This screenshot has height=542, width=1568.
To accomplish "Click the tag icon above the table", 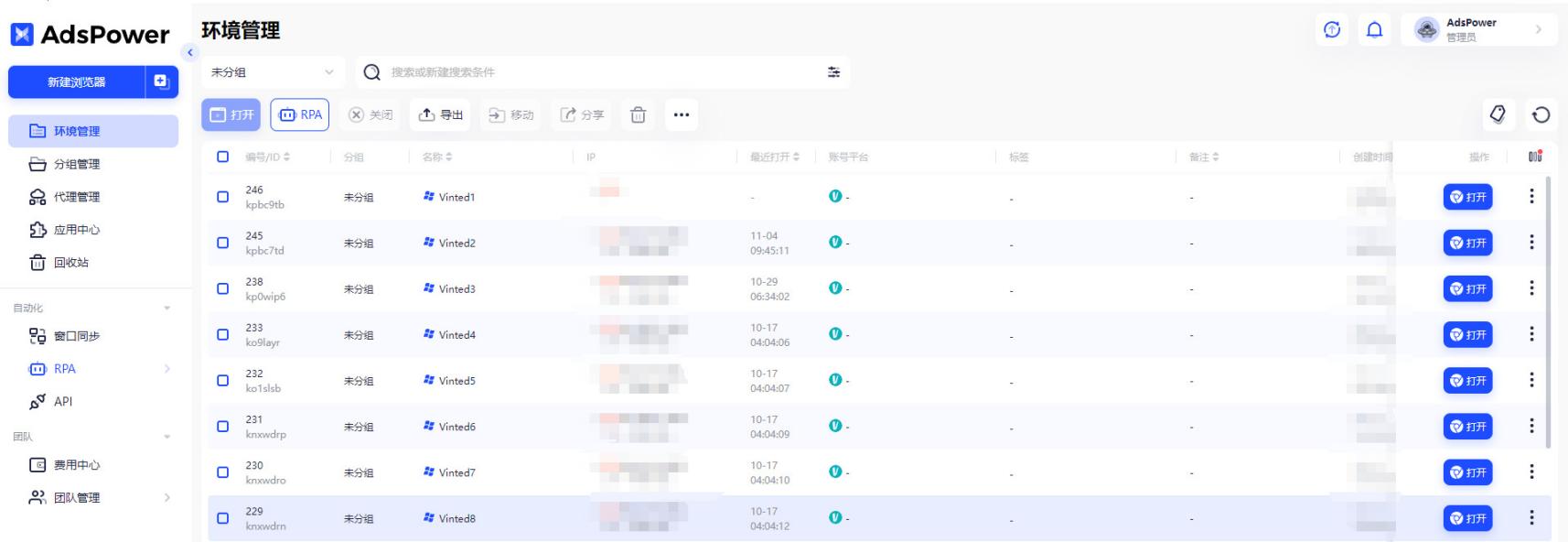I will [x=1498, y=114].
